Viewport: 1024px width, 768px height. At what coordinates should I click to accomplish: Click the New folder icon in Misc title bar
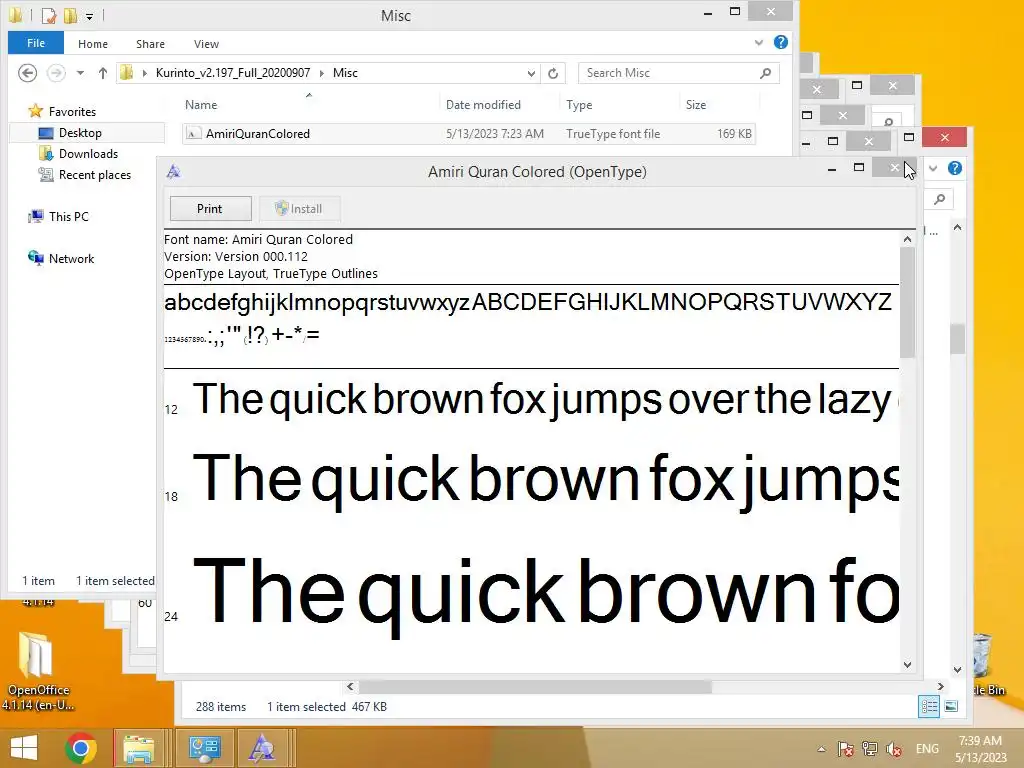pyautogui.click(x=70, y=15)
